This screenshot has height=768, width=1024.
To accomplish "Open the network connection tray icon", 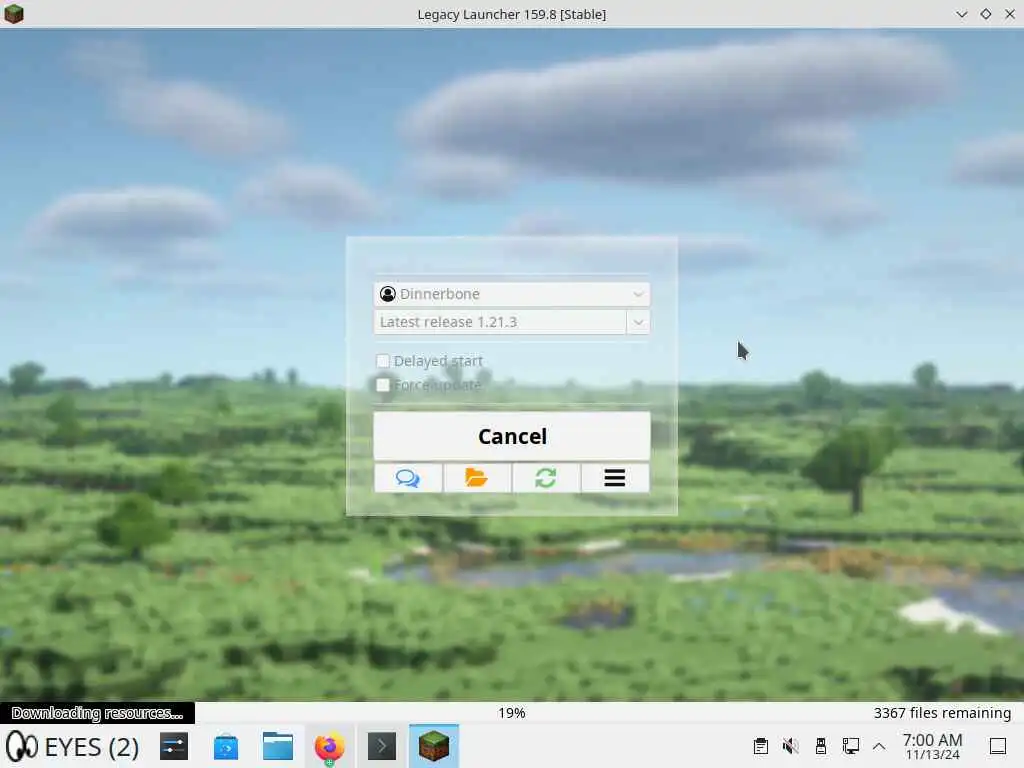I will (x=850, y=746).
